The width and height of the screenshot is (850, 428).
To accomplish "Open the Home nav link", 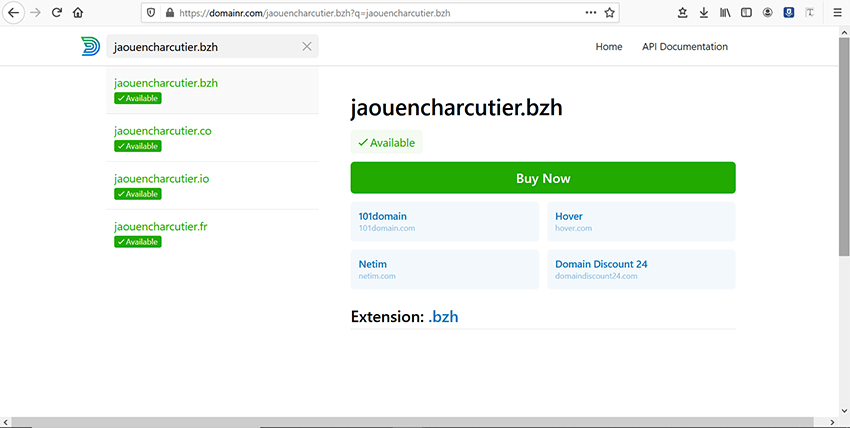I will [x=609, y=47].
